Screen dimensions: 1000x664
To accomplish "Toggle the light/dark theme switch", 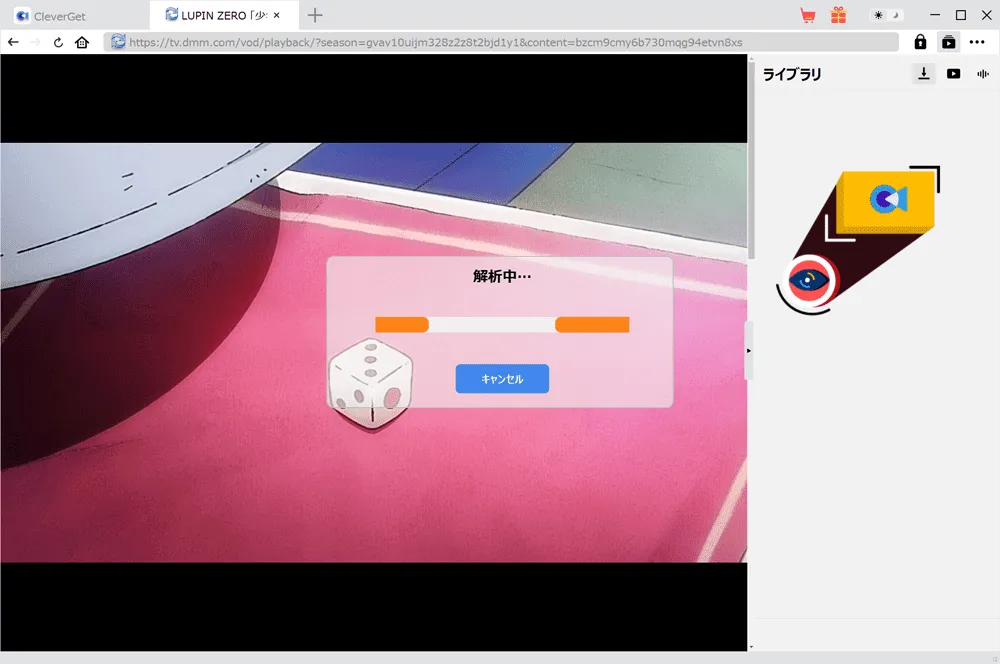I will pos(887,15).
